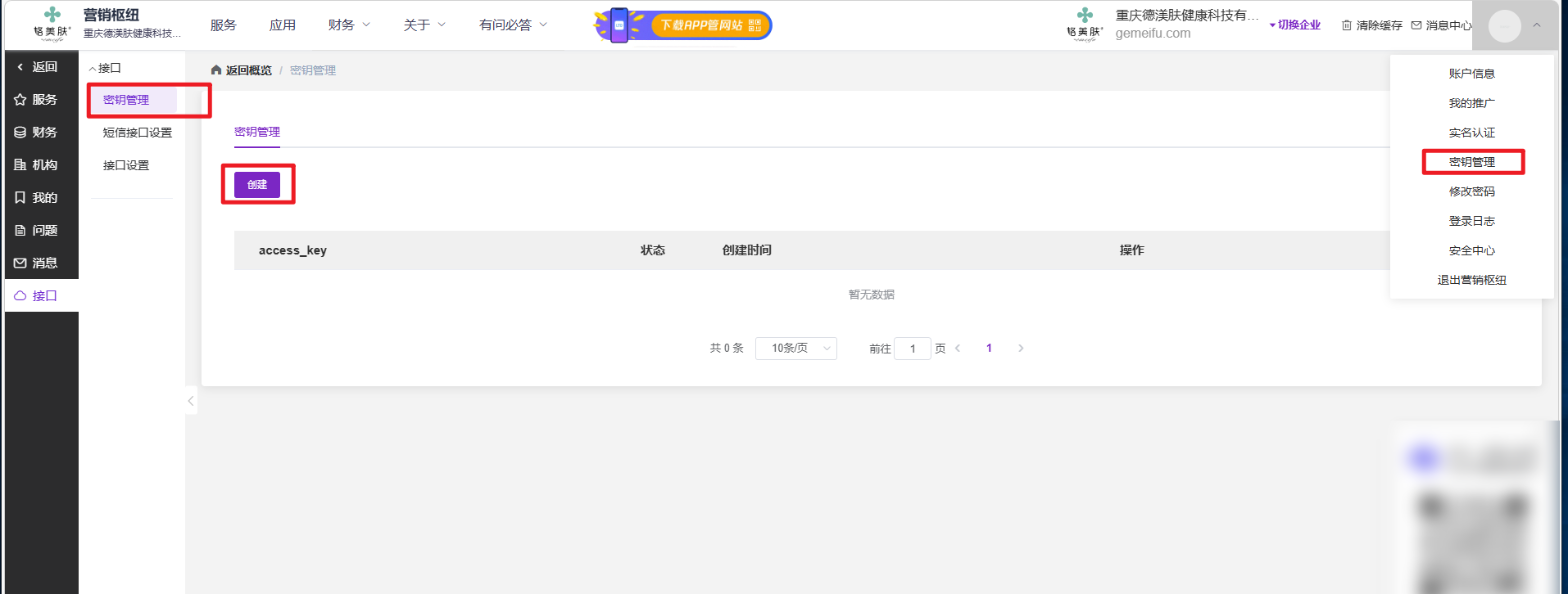Click the 操作 column header
Viewport: 1568px width, 594px height.
[1132, 250]
